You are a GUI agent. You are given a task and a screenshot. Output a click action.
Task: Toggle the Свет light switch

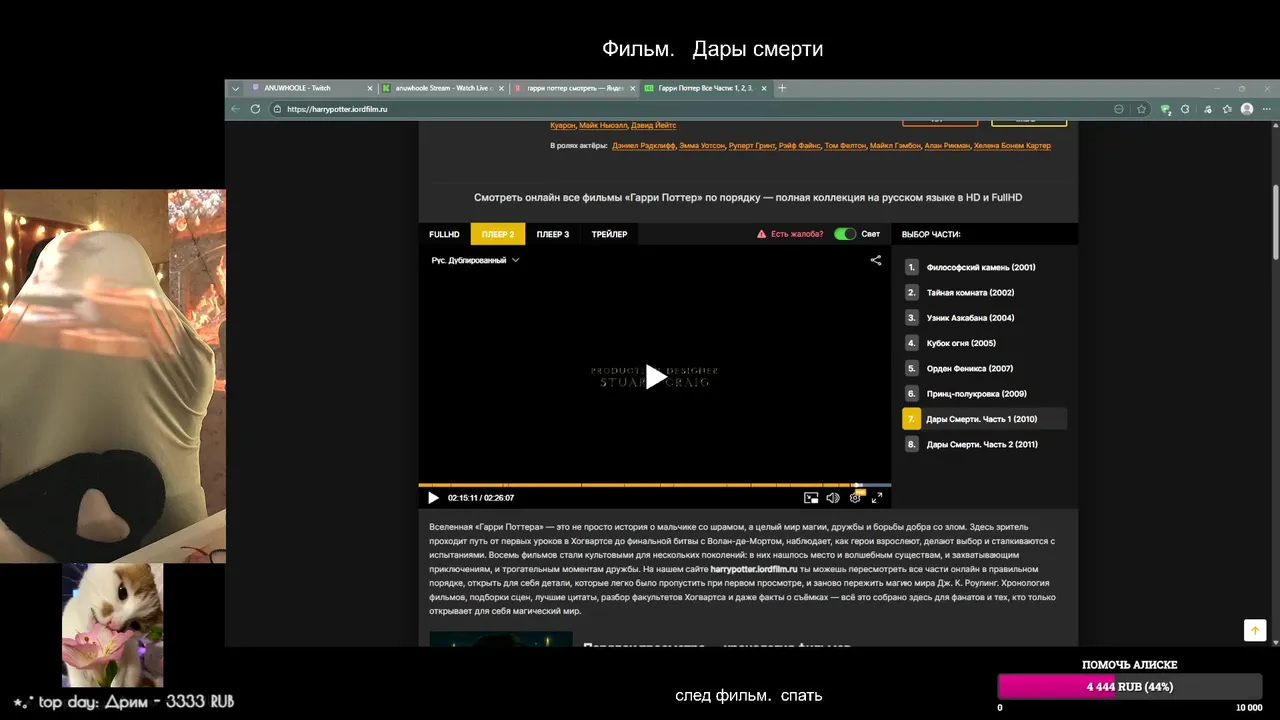tap(845, 234)
